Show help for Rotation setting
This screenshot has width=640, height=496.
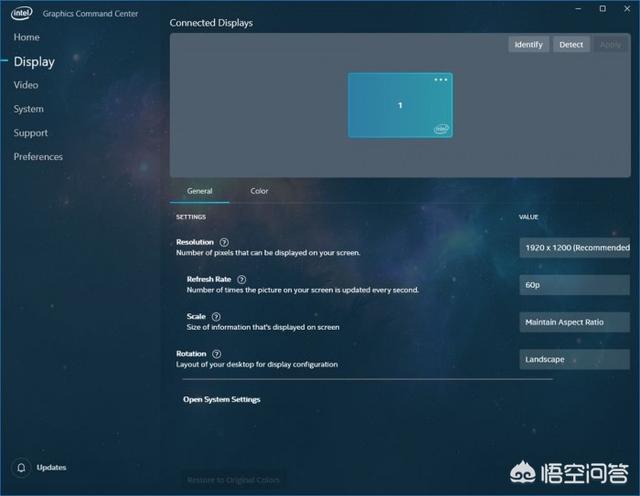click(217, 354)
